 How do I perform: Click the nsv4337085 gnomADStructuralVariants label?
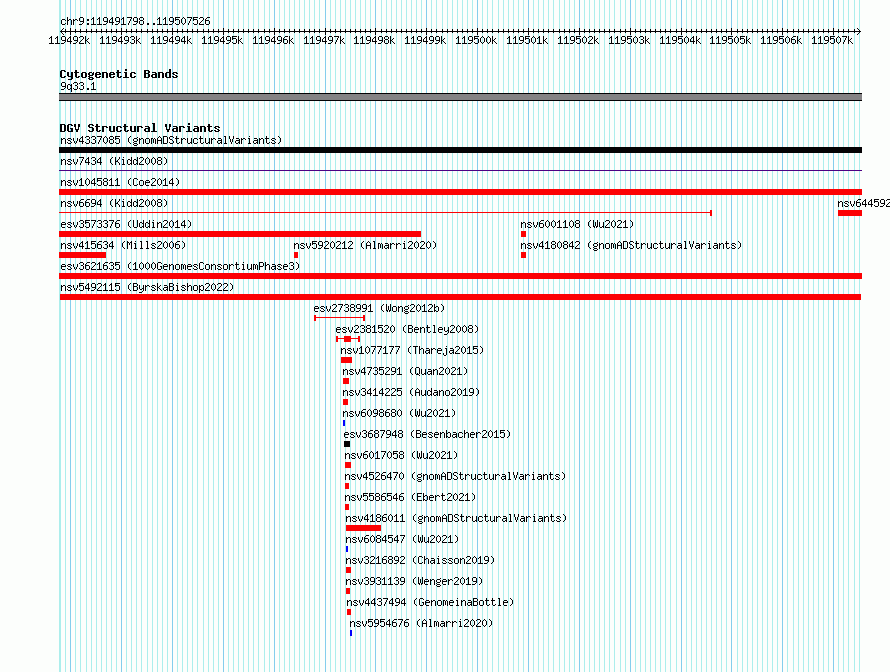click(171, 140)
